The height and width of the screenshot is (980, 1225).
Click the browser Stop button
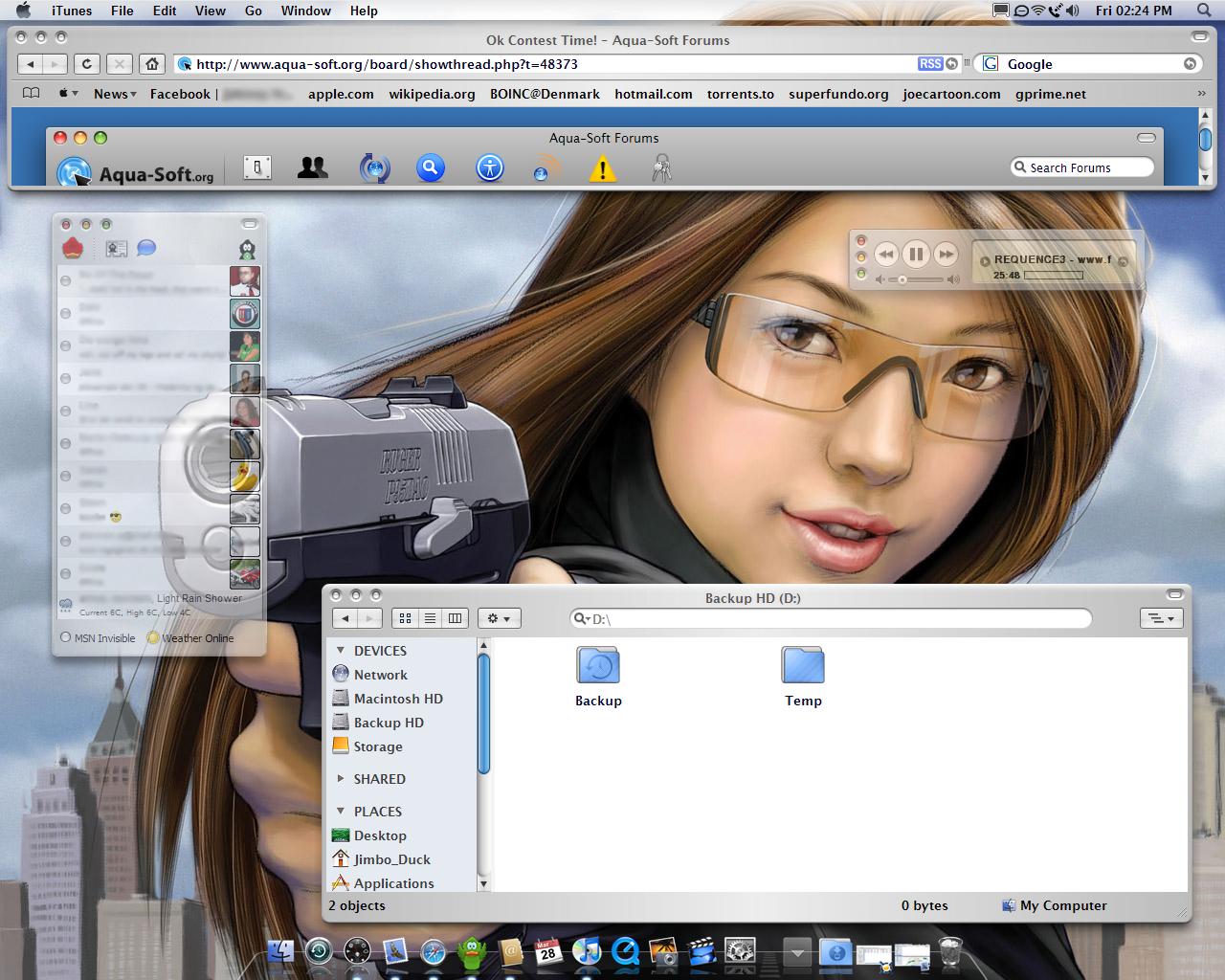tap(119, 64)
